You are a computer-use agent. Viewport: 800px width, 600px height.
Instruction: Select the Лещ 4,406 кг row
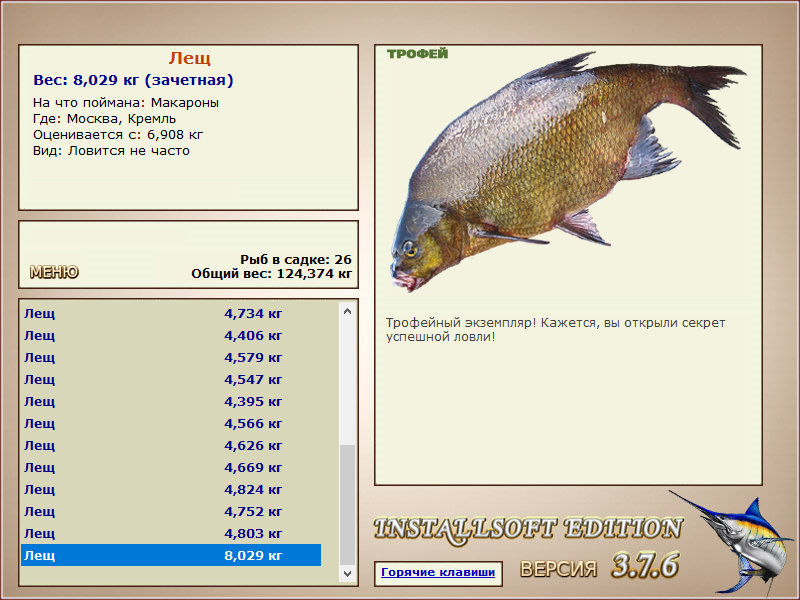point(171,335)
